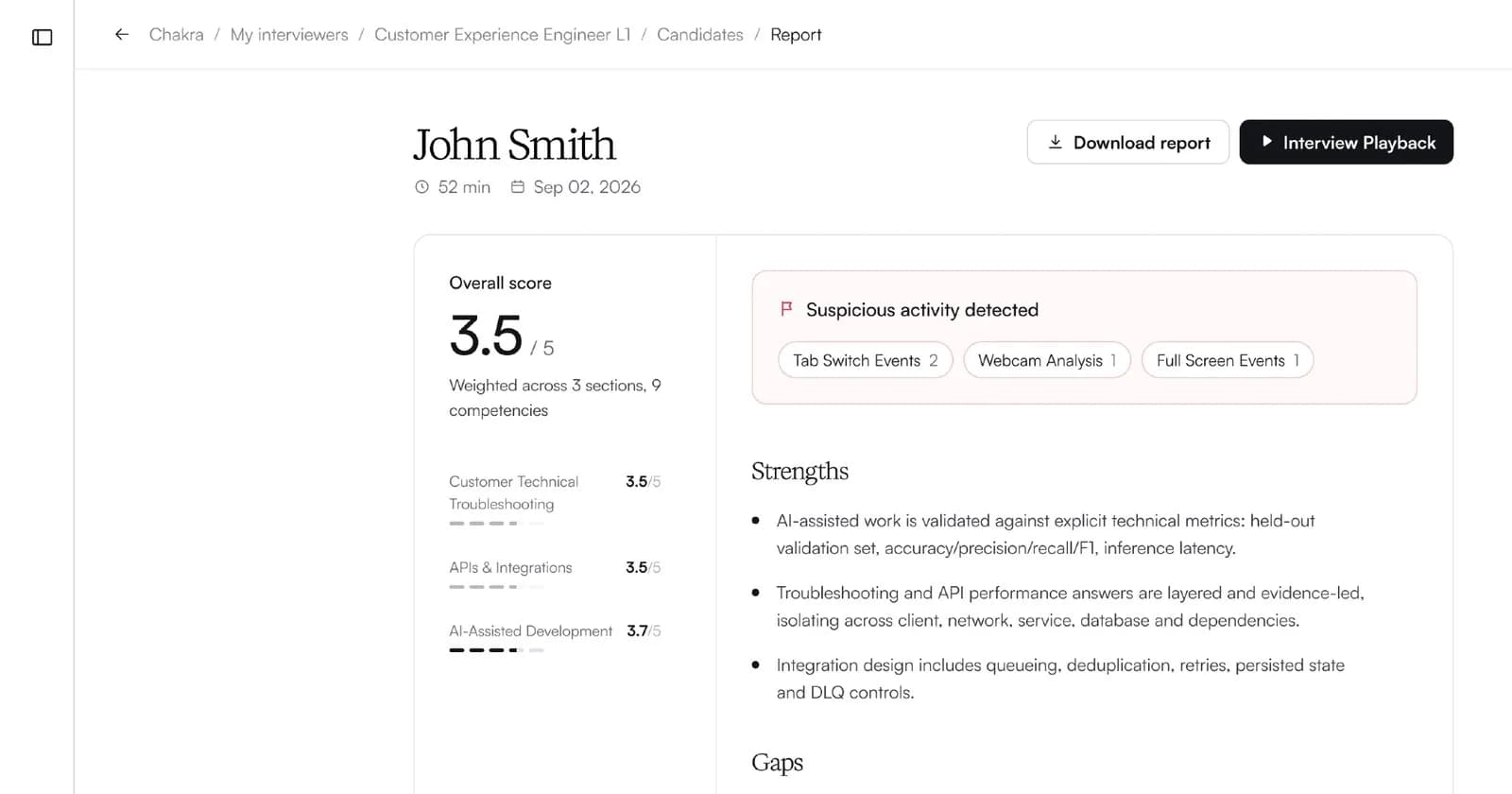1512x794 pixels.
Task: Click the APIs & Integrations label
Action: click(511, 567)
